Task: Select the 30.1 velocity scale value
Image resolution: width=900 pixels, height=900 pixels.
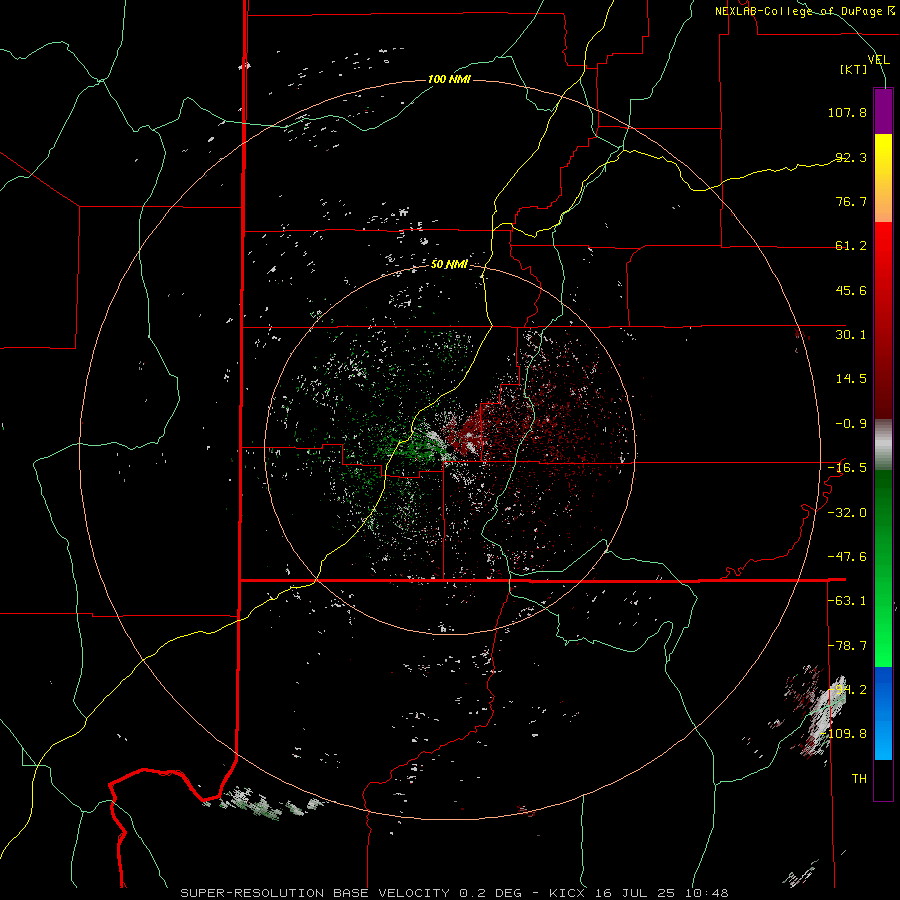Action: (851, 335)
